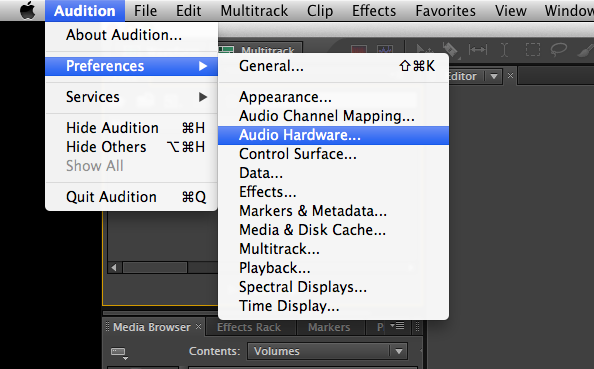Open the Edit menu
This screenshot has width=594, height=369.
pyautogui.click(x=188, y=11)
